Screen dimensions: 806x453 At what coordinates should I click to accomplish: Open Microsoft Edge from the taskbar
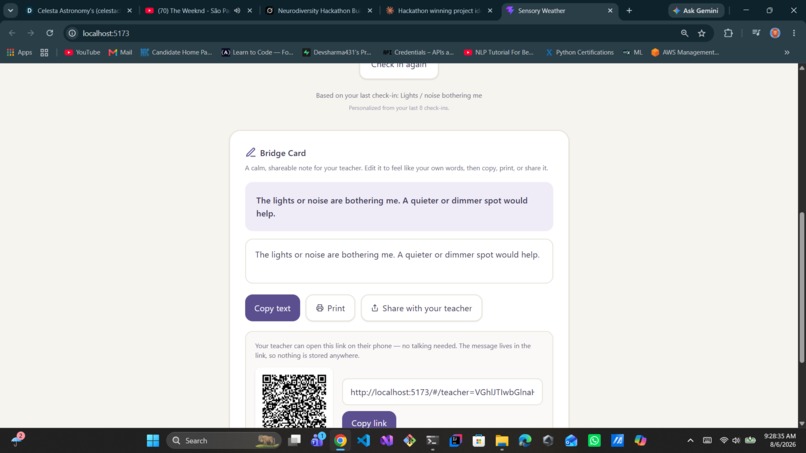[525, 441]
